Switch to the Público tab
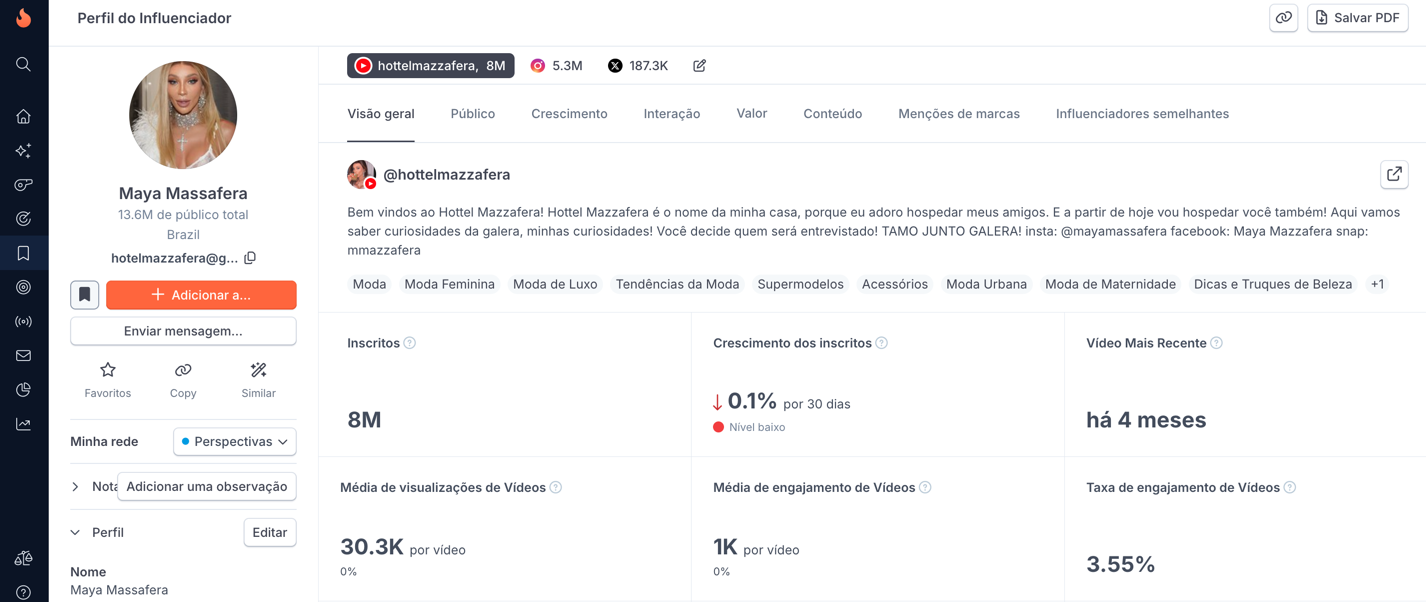The height and width of the screenshot is (602, 1426). (x=473, y=114)
